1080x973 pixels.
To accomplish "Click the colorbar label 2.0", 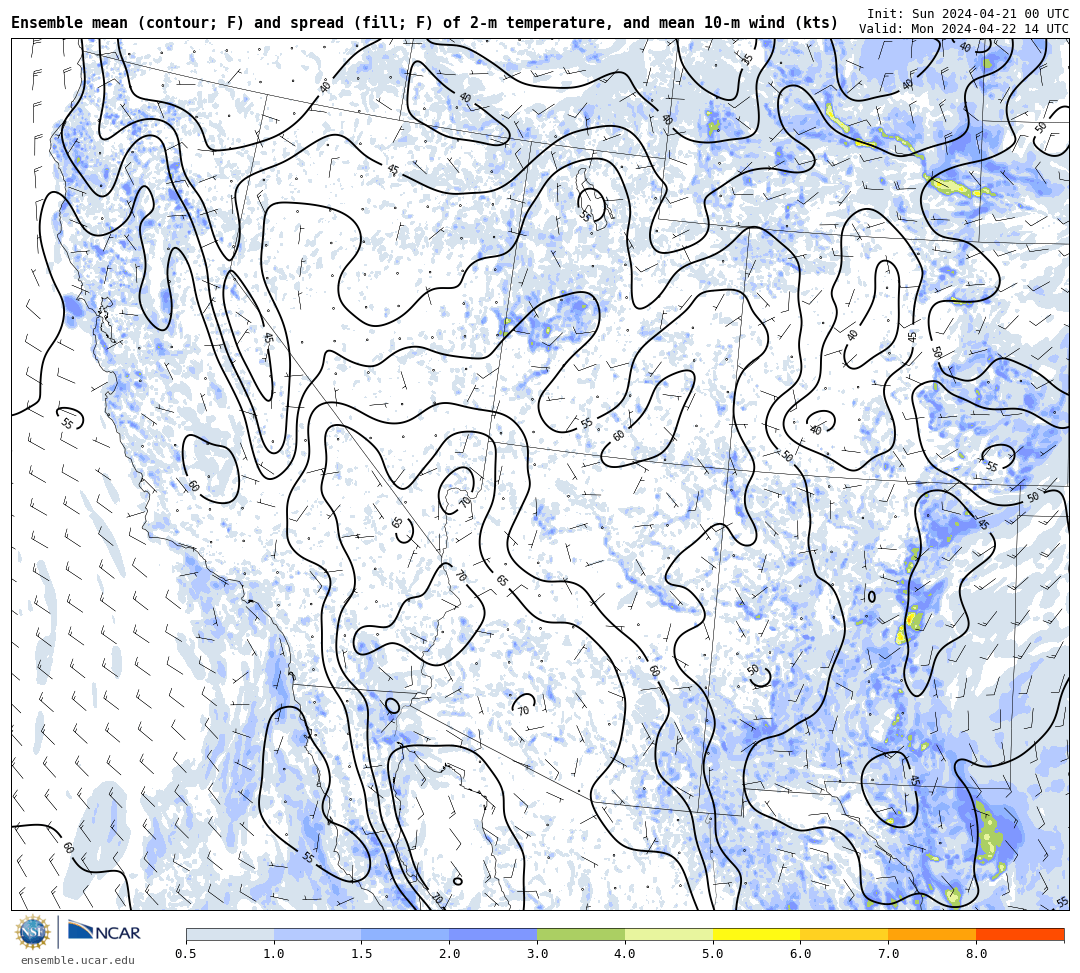I will pos(449,954).
